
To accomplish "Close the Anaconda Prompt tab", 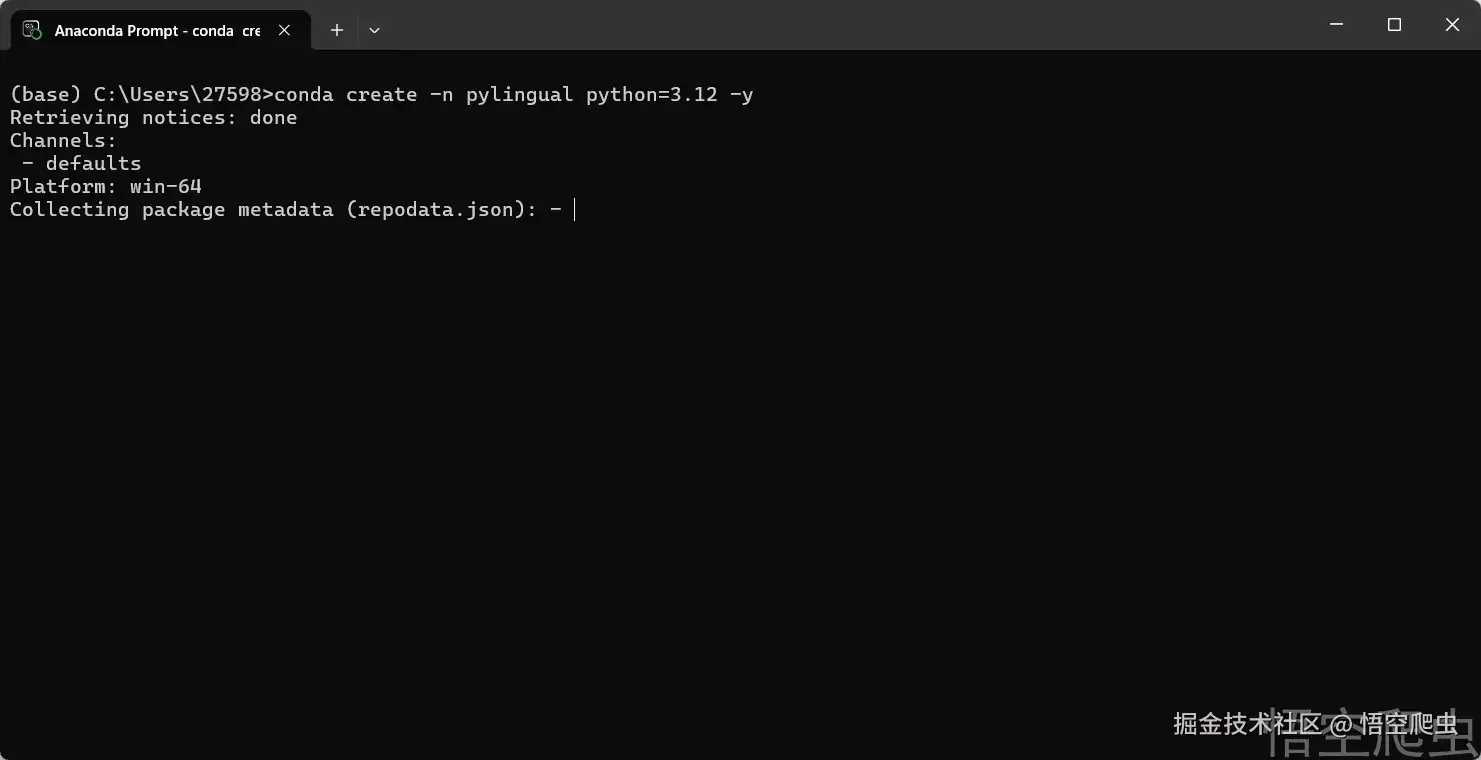I will [x=285, y=30].
